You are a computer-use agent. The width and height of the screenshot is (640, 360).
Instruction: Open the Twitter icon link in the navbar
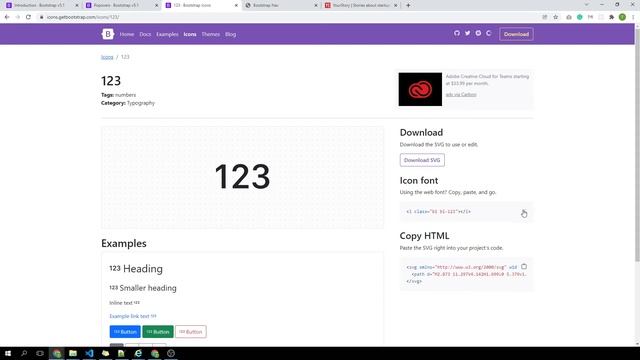coord(467,33)
